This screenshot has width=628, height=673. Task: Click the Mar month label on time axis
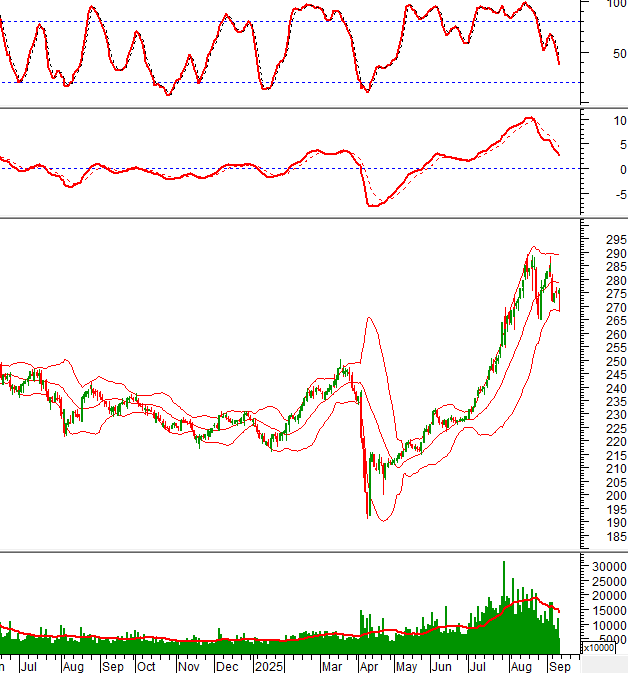coord(332,667)
